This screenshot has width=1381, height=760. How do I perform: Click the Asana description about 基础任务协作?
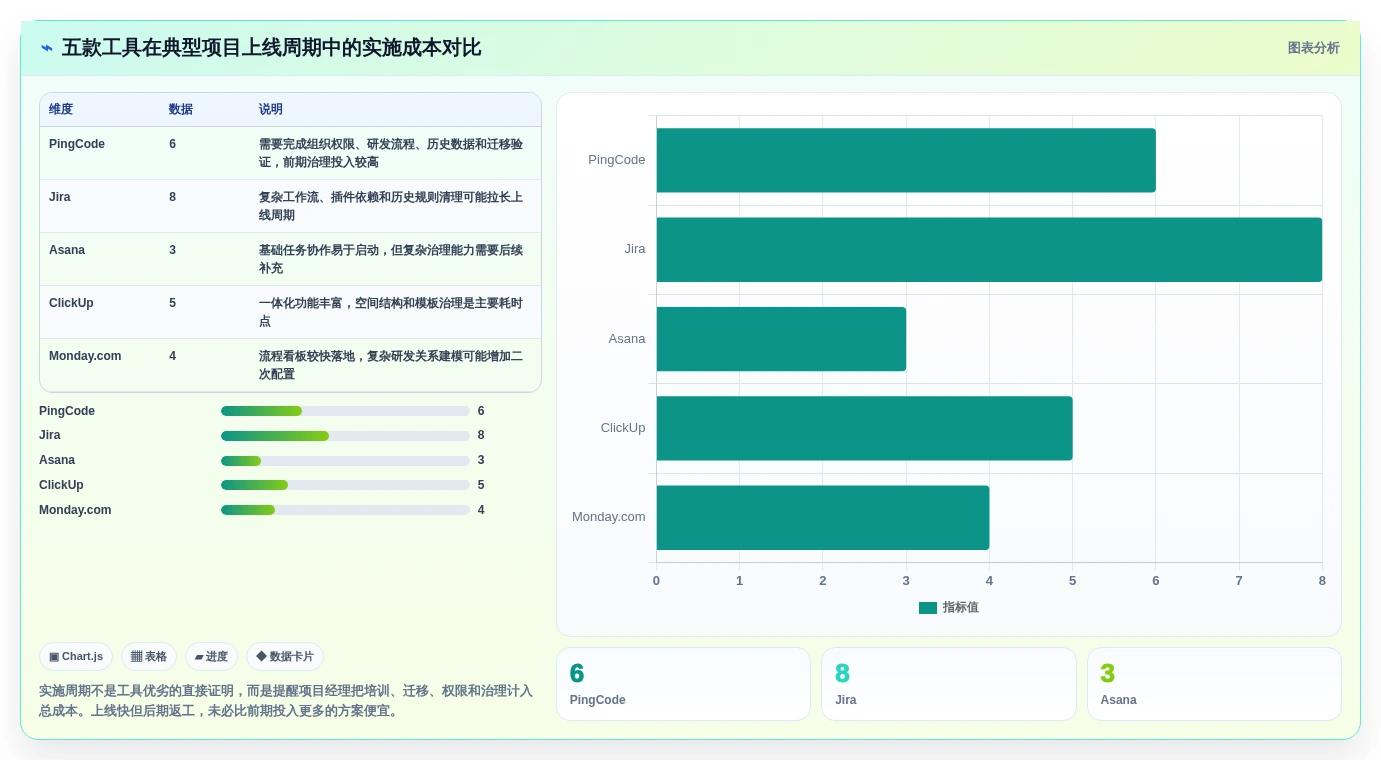click(x=391, y=259)
